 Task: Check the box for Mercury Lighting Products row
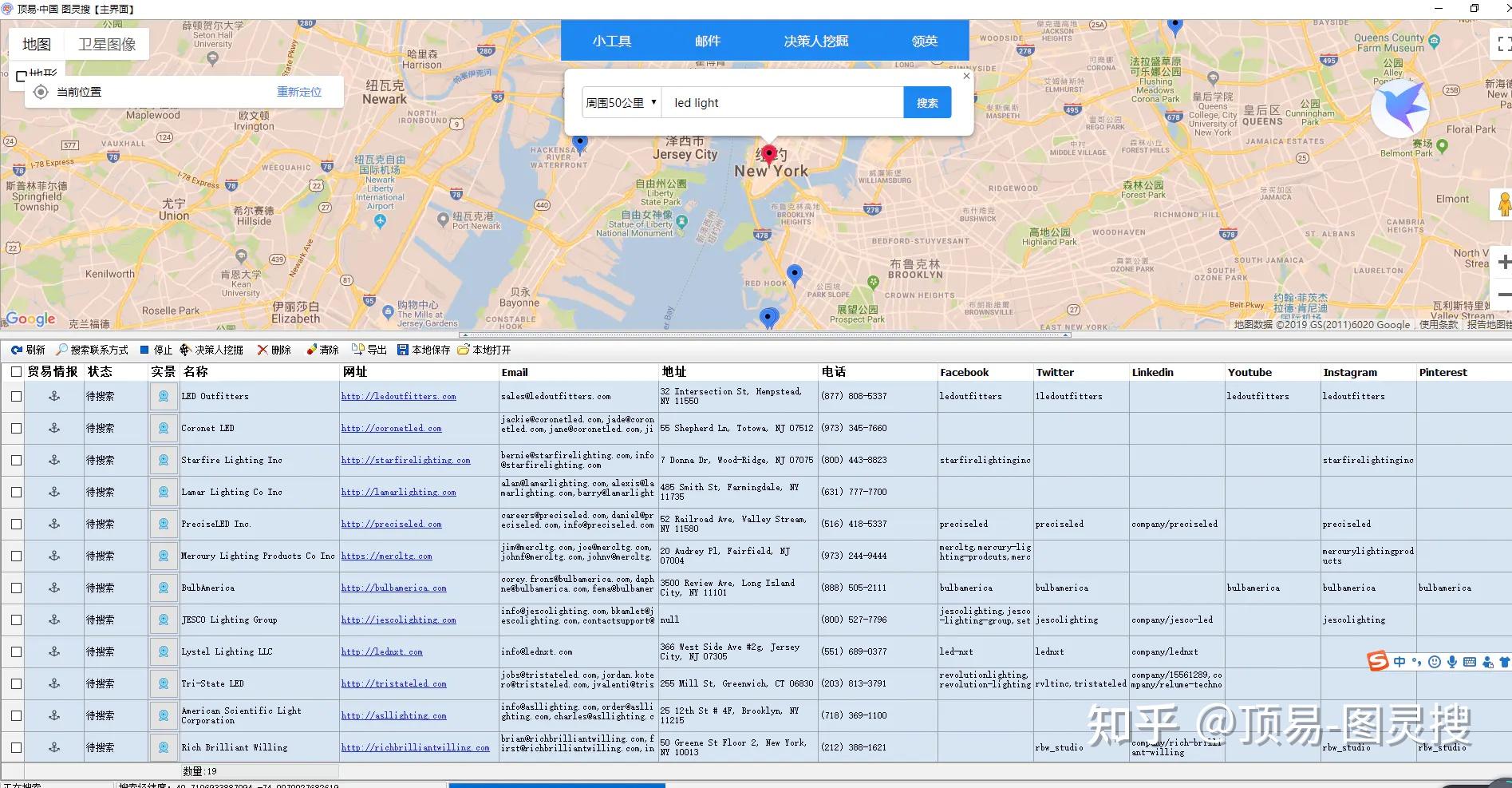click(16, 556)
